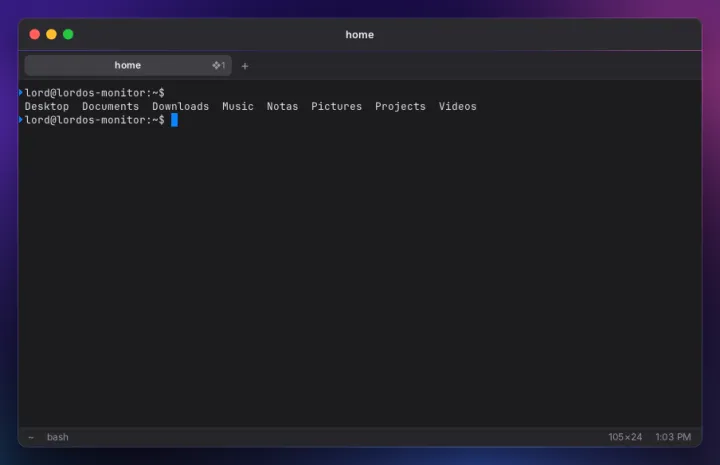This screenshot has height=465, width=720.
Task: Click the home window title
Action: point(360,35)
